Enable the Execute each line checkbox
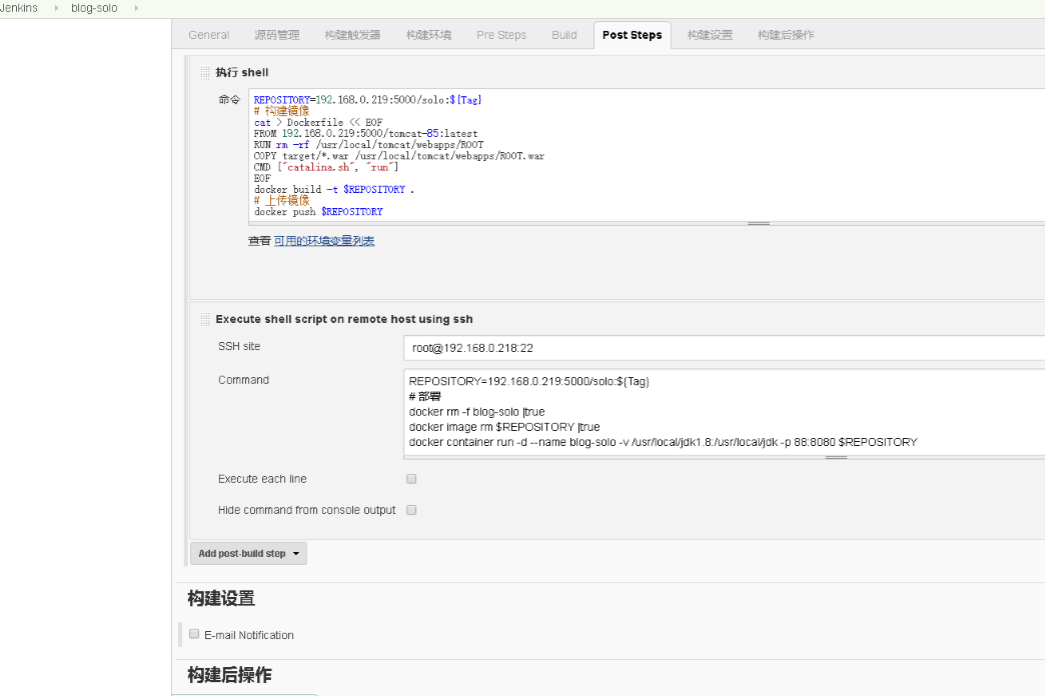This screenshot has width=1045, height=696. click(x=411, y=479)
